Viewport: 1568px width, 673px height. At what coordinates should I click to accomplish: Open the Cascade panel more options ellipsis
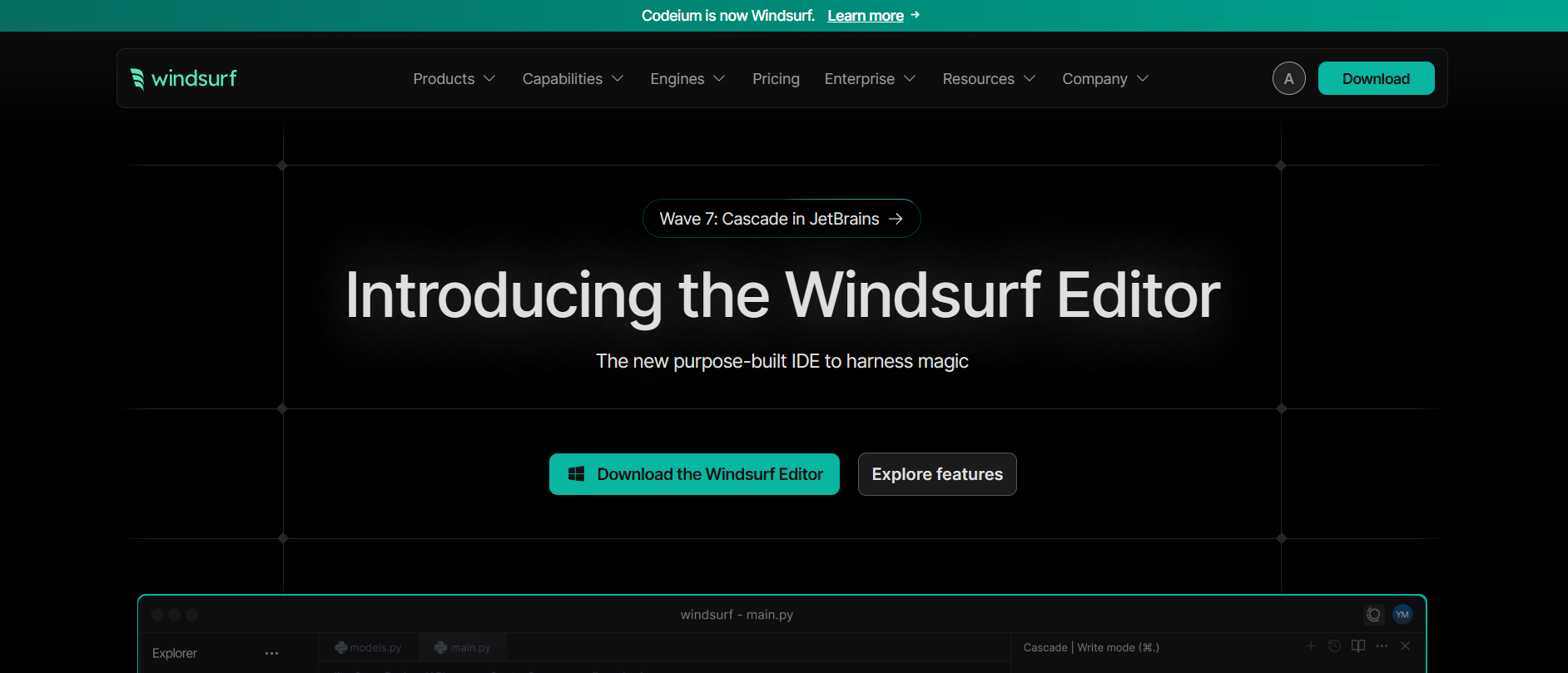pos(1382,646)
